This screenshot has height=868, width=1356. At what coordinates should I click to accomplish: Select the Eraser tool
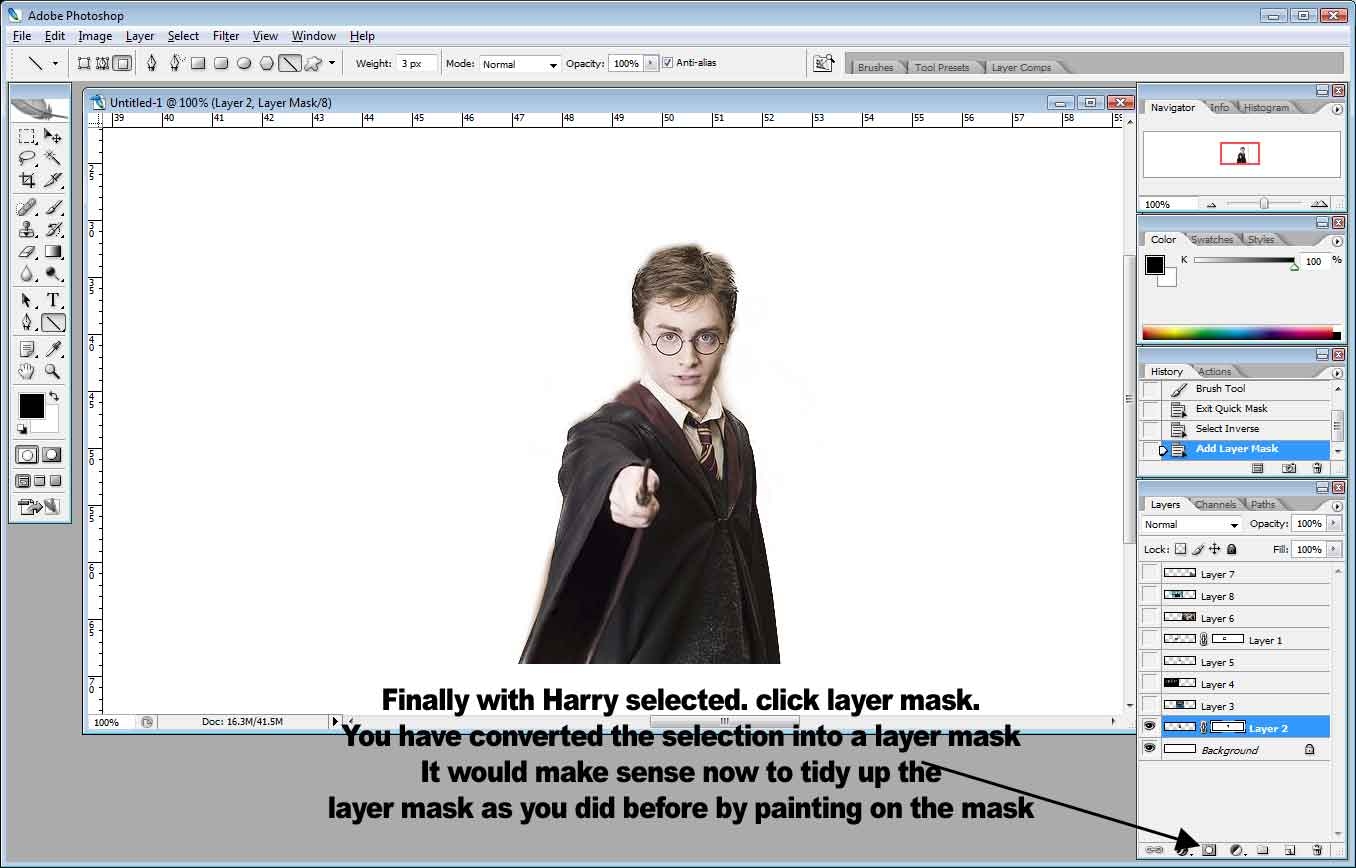coord(28,252)
